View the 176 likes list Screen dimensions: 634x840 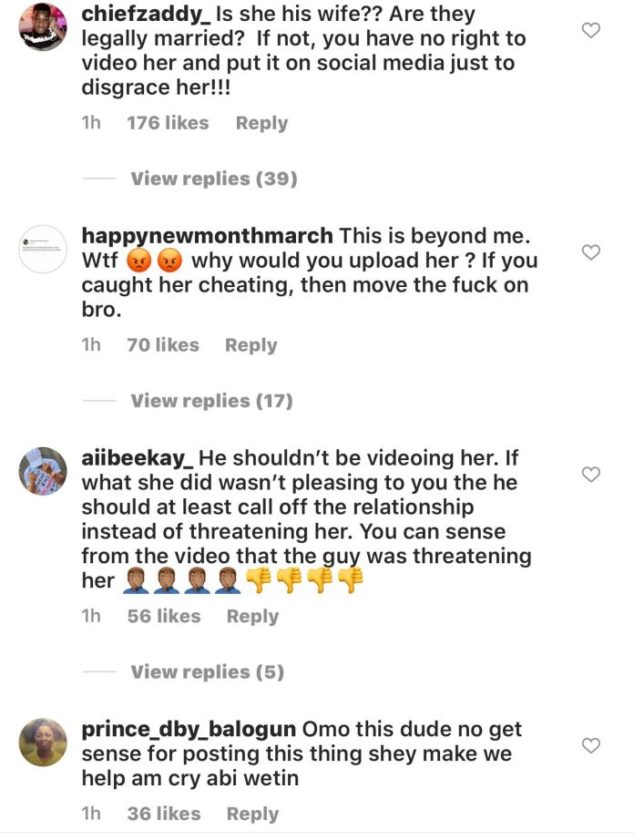click(x=167, y=123)
